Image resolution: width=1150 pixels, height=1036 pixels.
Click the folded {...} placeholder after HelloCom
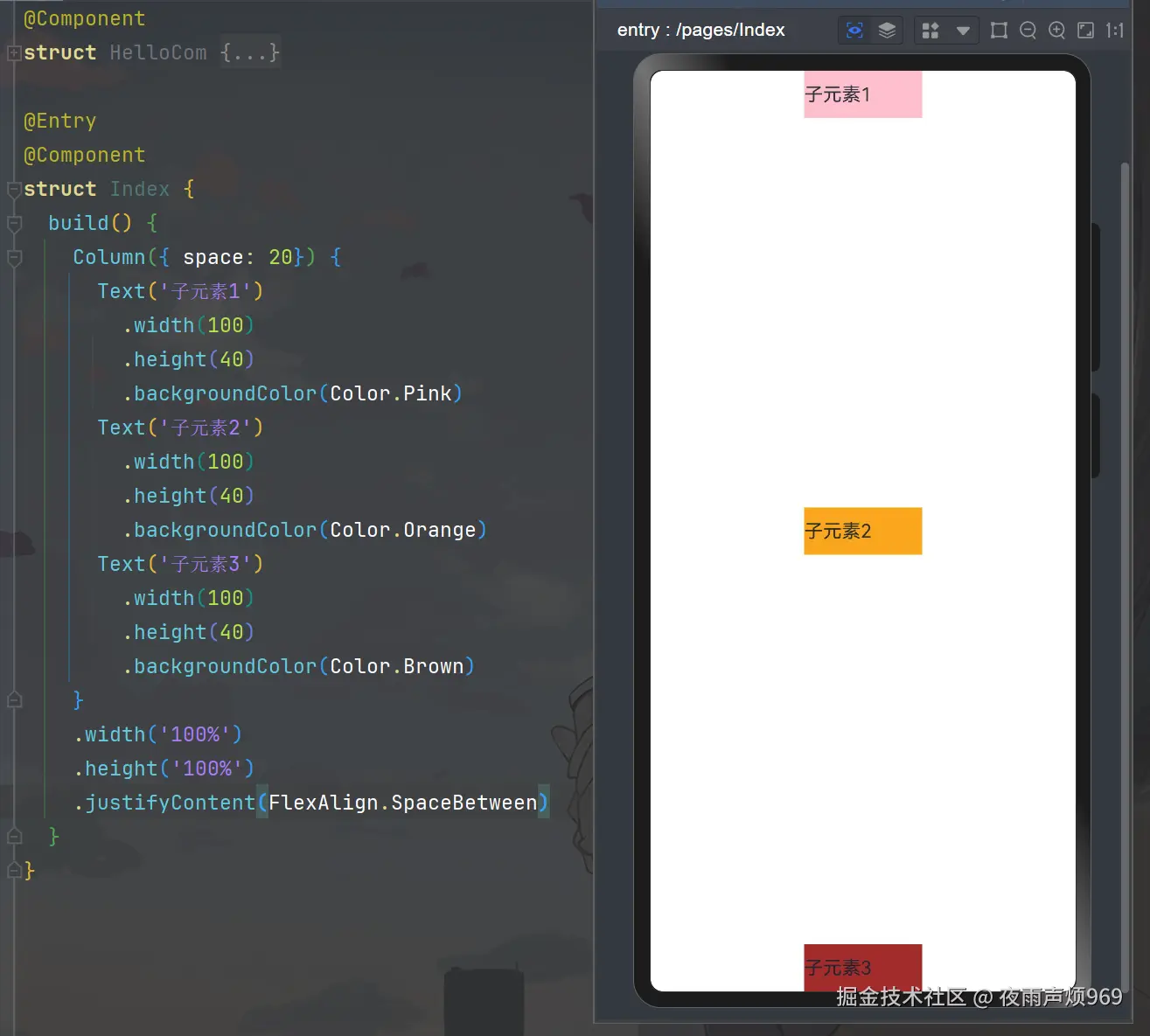[x=250, y=52]
